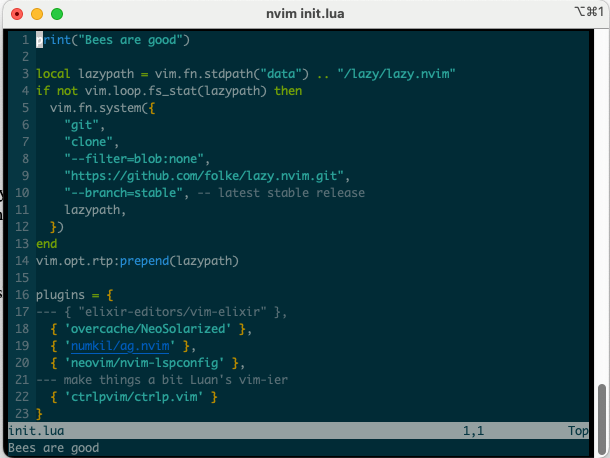Click the "clone" string on line 7
The image size is (610, 458).
pos(88,142)
